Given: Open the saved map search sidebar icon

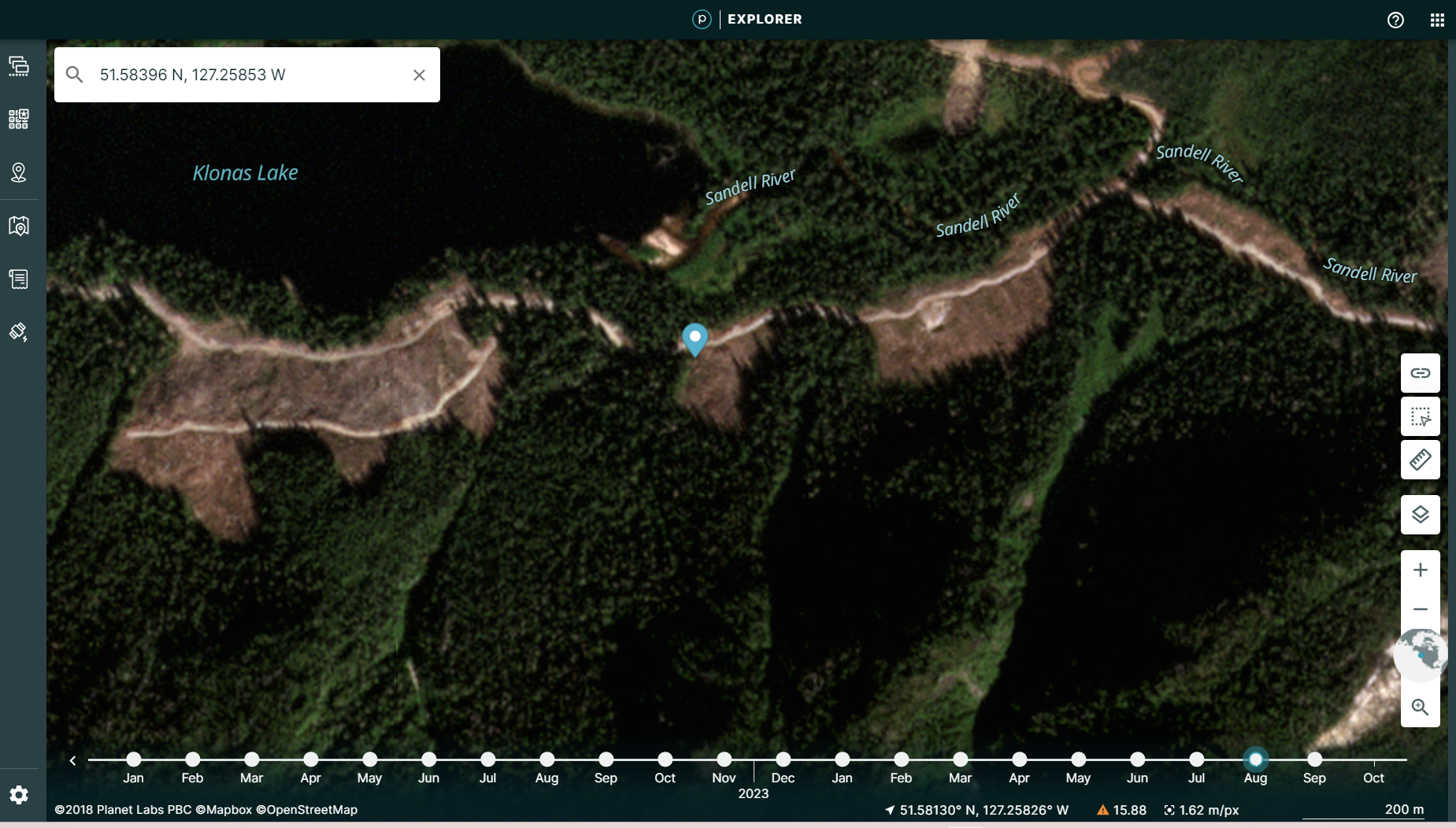Looking at the screenshot, I should tap(19, 226).
